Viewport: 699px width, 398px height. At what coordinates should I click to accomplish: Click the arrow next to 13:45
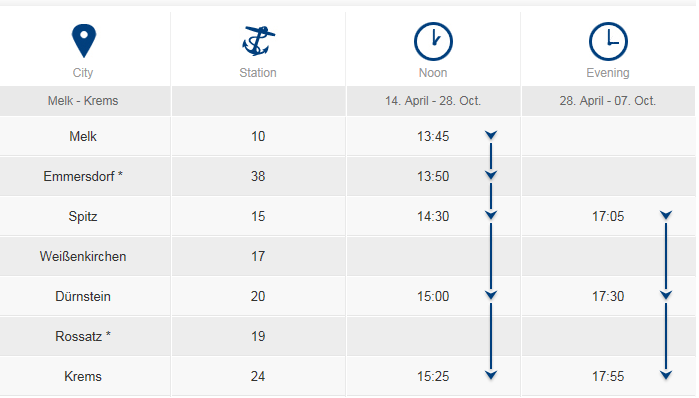(x=491, y=135)
